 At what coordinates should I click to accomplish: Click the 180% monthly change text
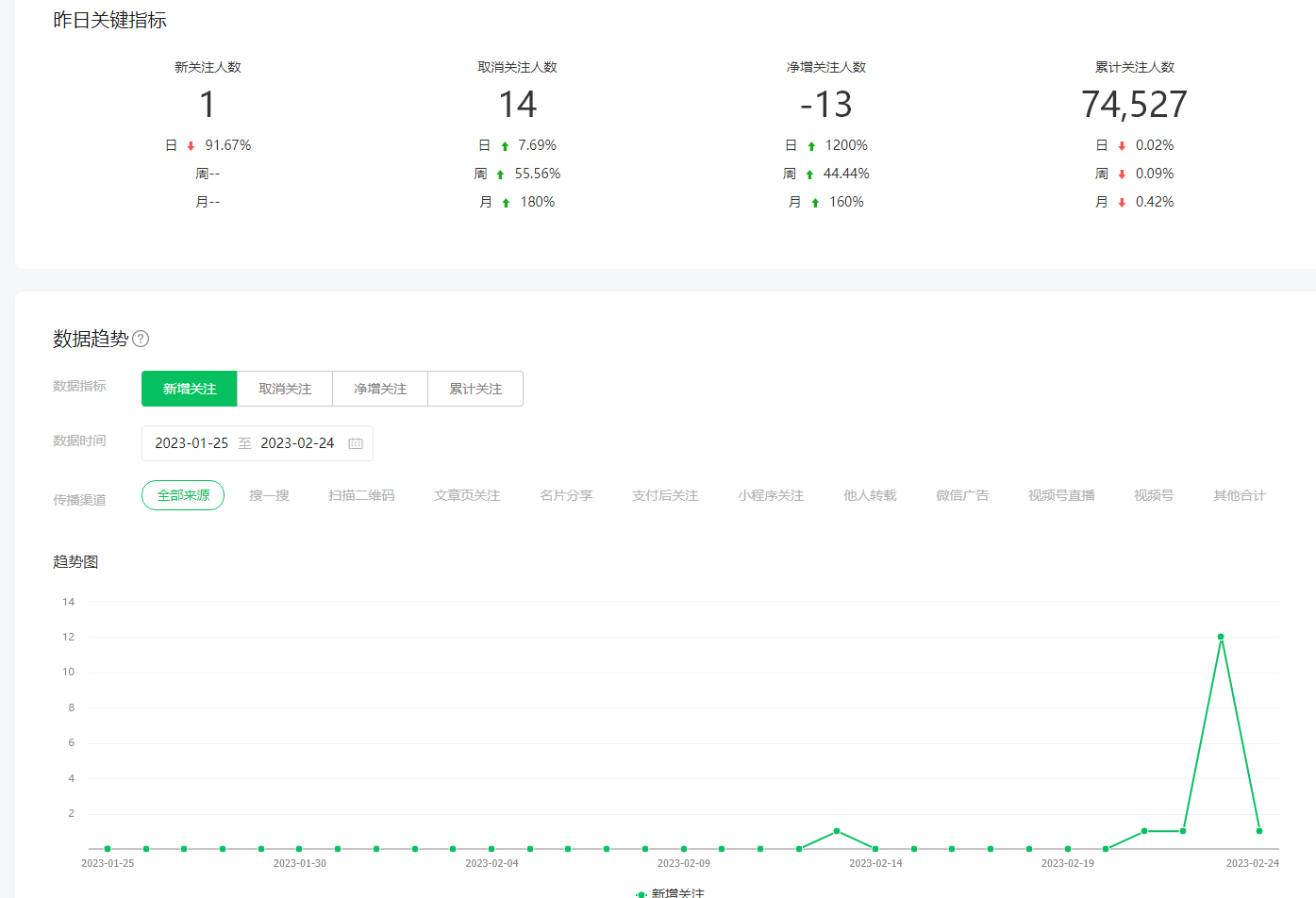538,202
